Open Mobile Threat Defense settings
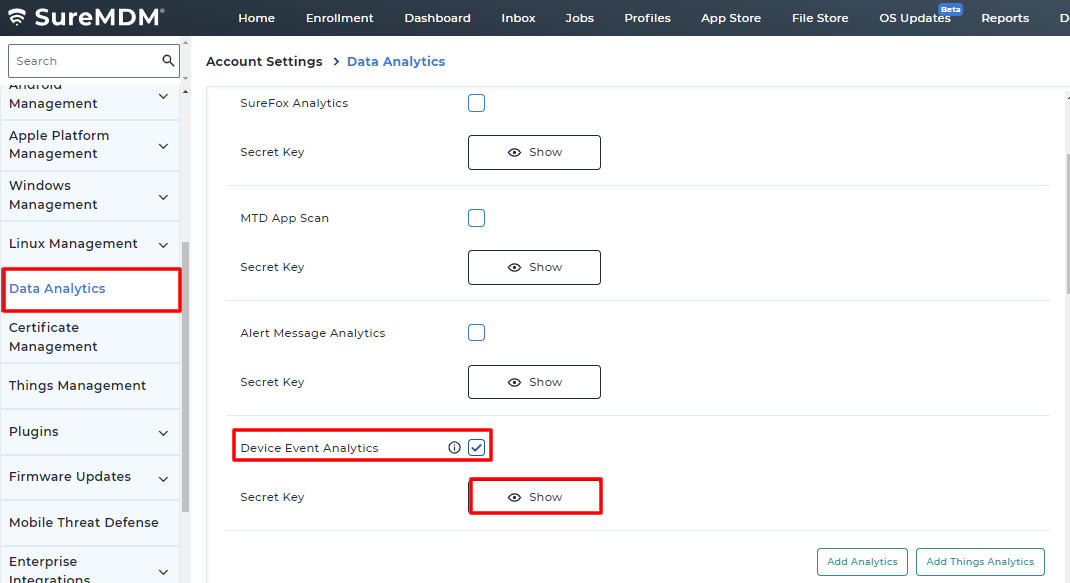The width and height of the screenshot is (1070, 583). [x=90, y=523]
